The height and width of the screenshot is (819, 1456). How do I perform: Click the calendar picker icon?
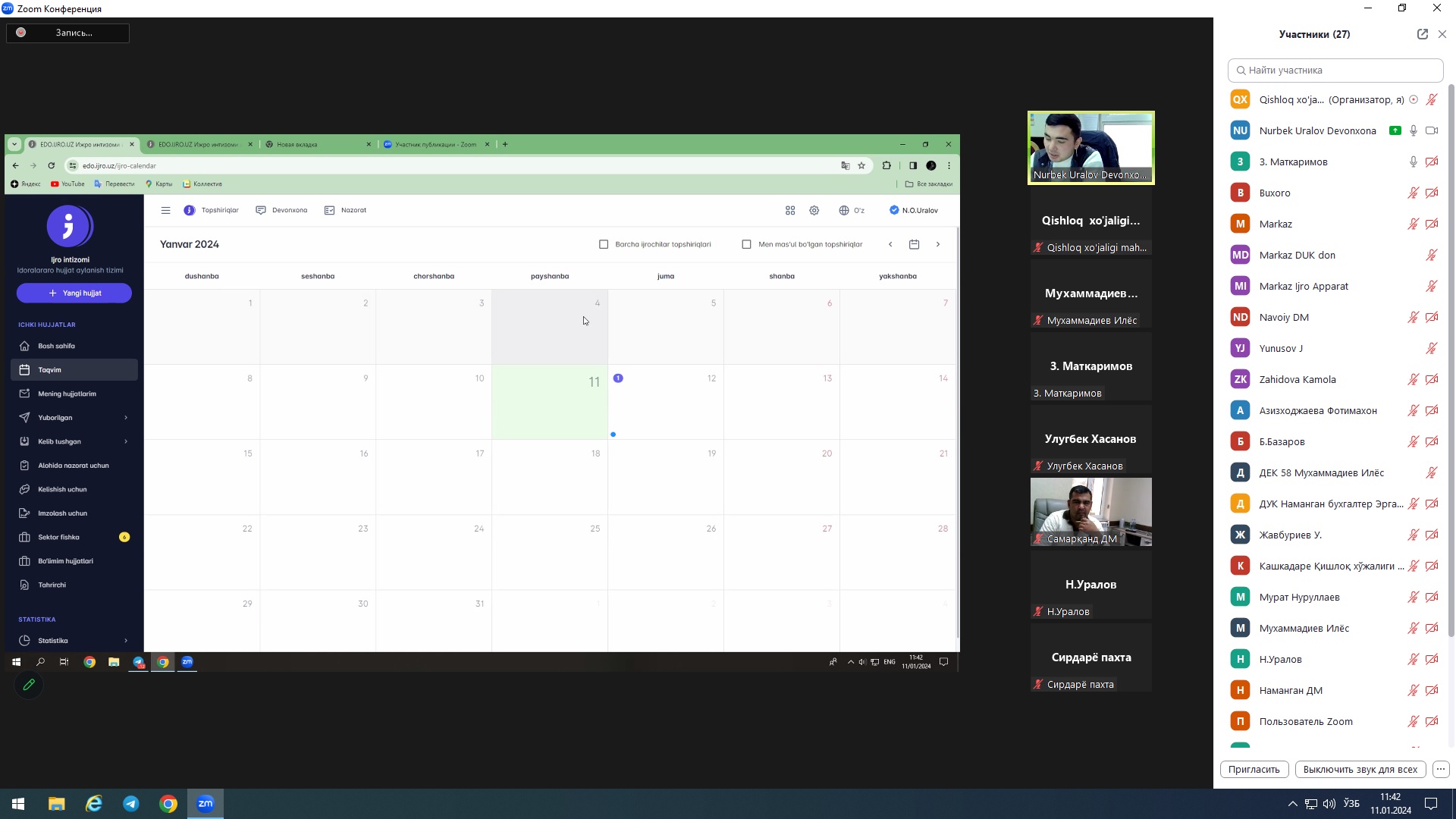pos(914,244)
